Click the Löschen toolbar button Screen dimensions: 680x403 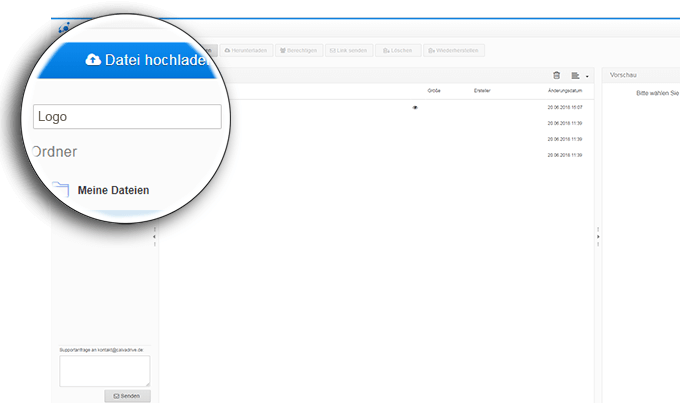click(x=398, y=50)
